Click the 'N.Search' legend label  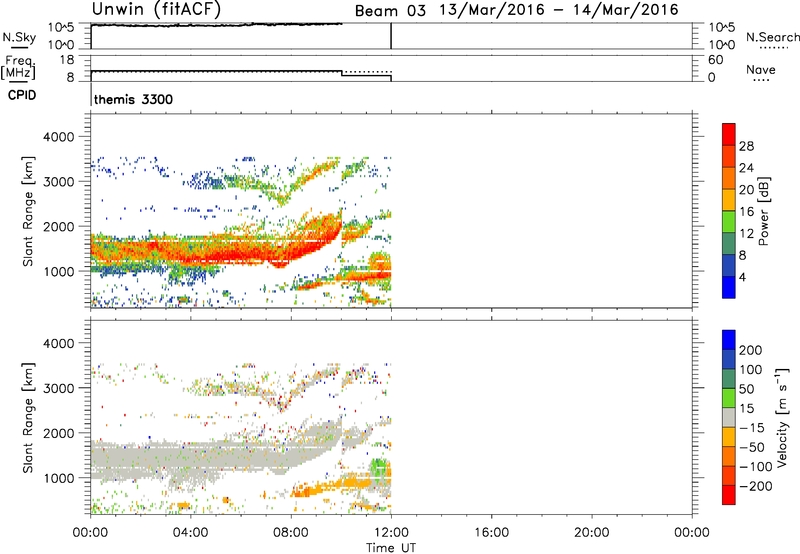tap(772, 37)
